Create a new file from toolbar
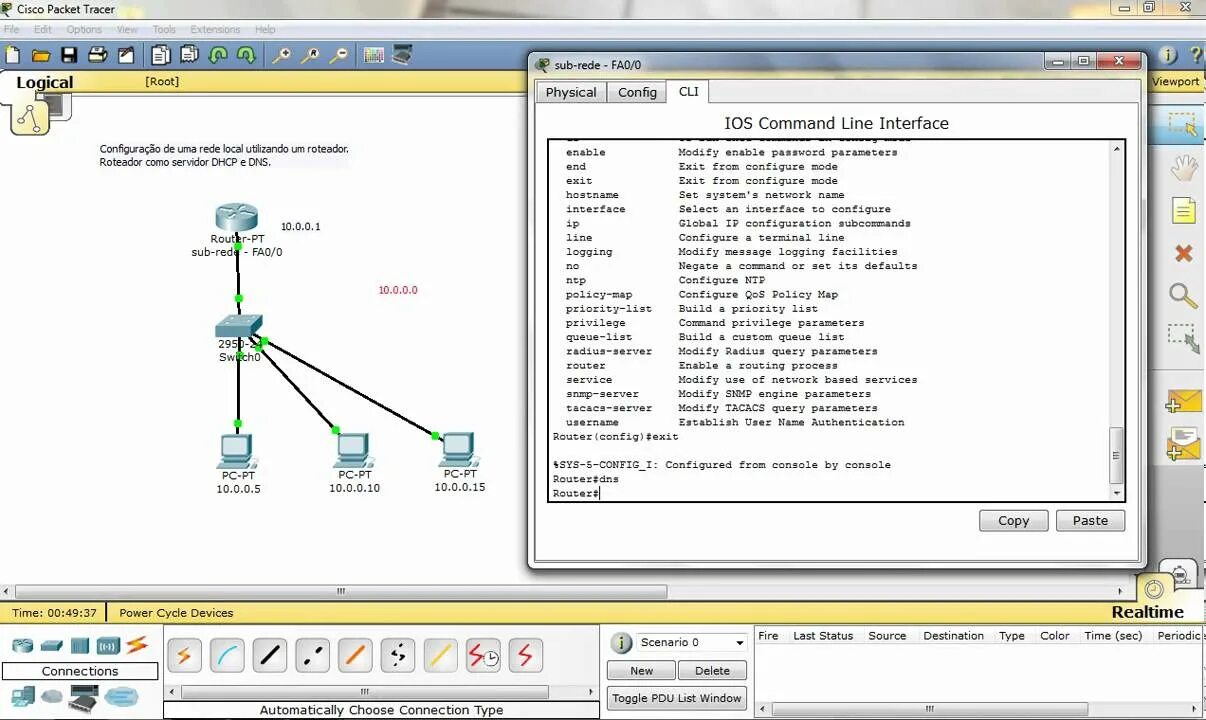Viewport: 1206px width, 720px height. pyautogui.click(x=13, y=55)
